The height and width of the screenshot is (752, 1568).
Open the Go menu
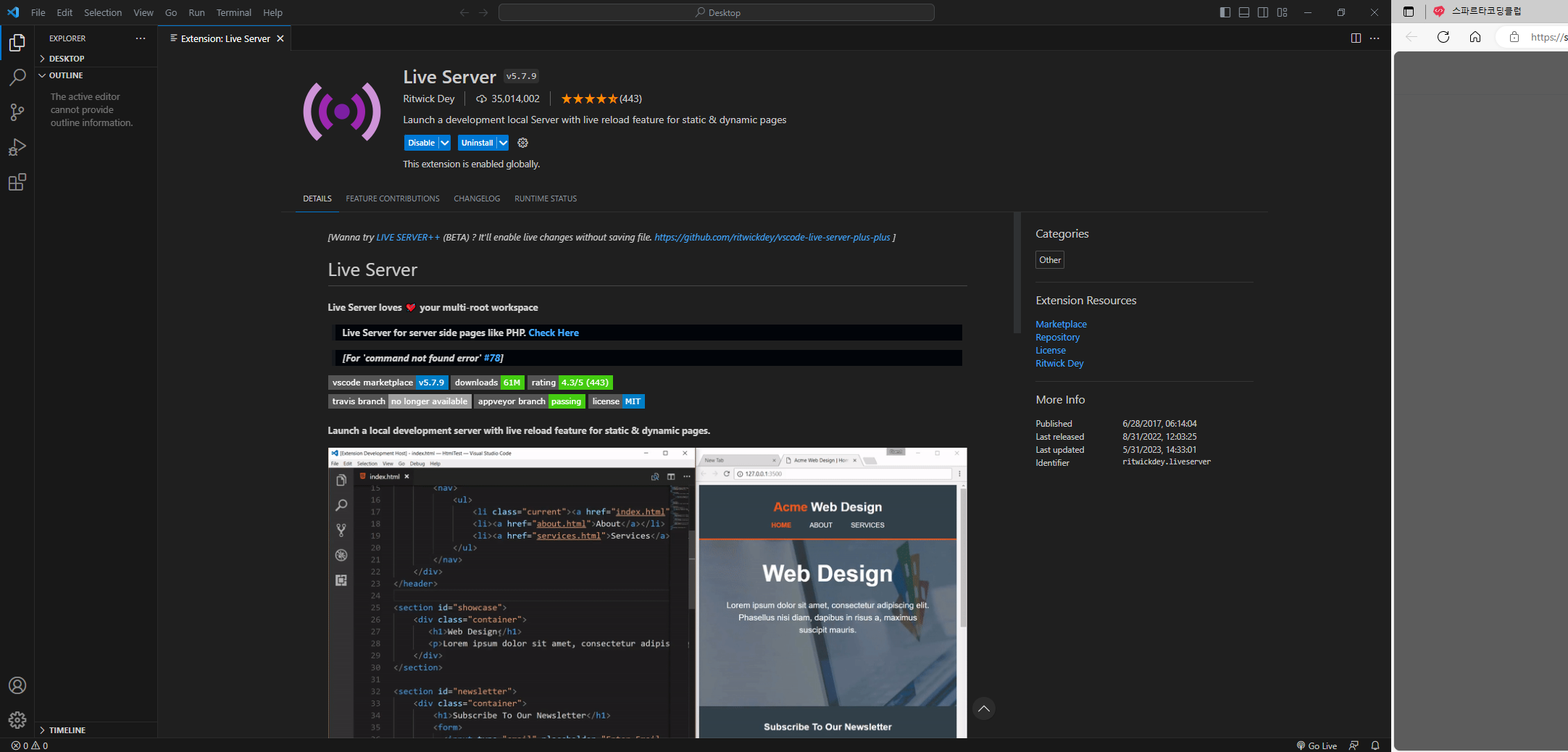click(171, 12)
